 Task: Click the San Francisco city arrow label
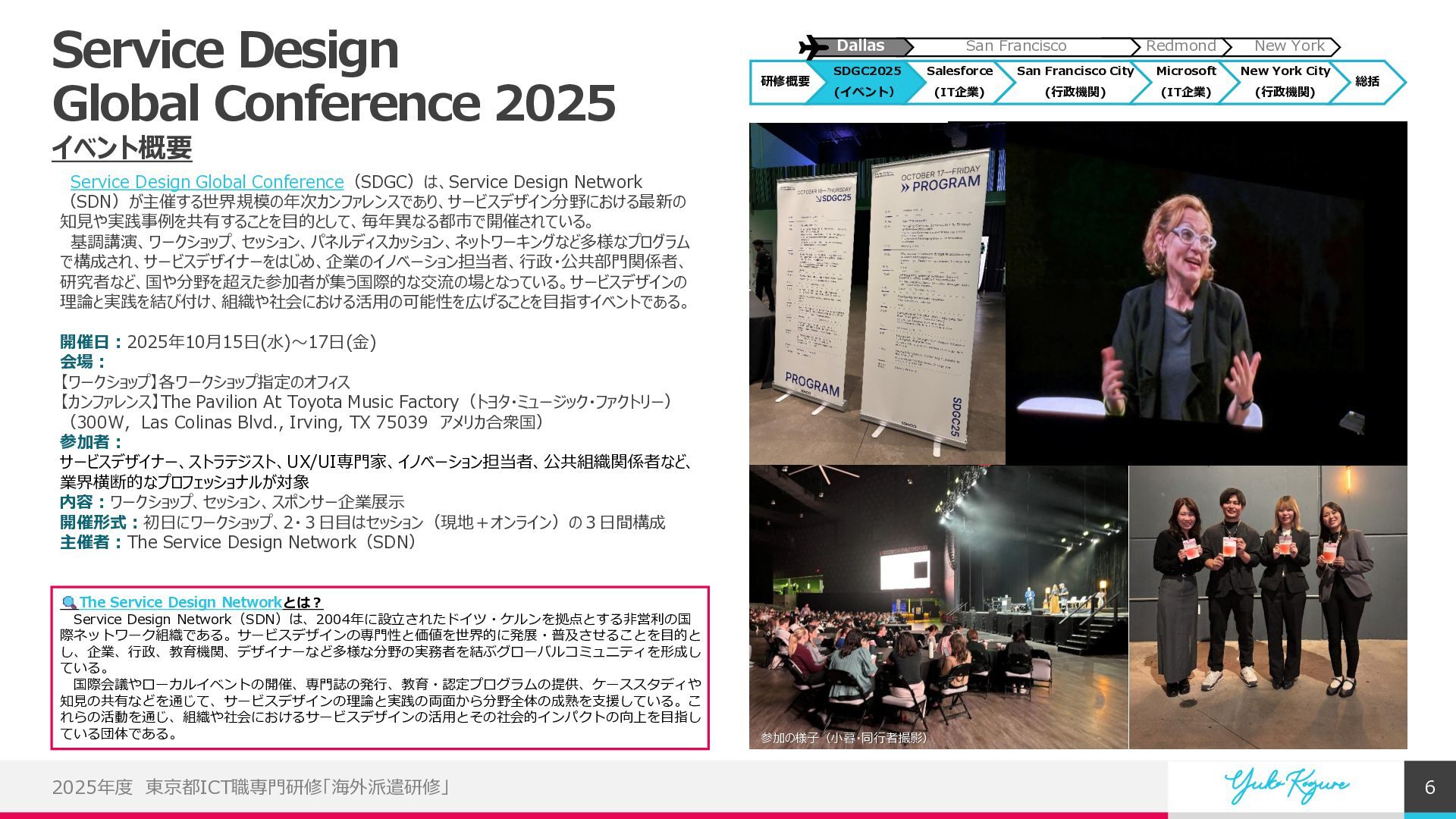click(1015, 46)
